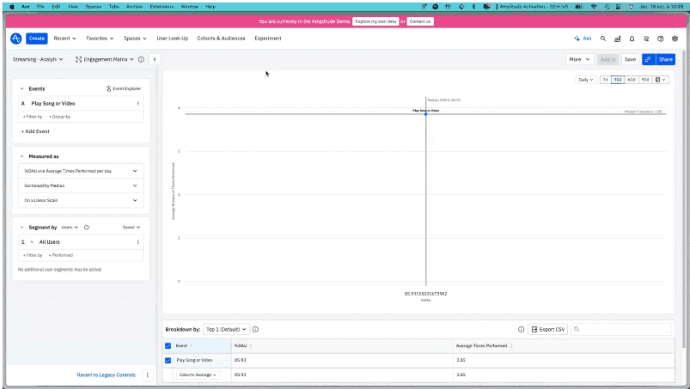The width and height of the screenshot is (690, 389).
Task: Open the Play Song or Video options kebab
Action: click(x=138, y=104)
